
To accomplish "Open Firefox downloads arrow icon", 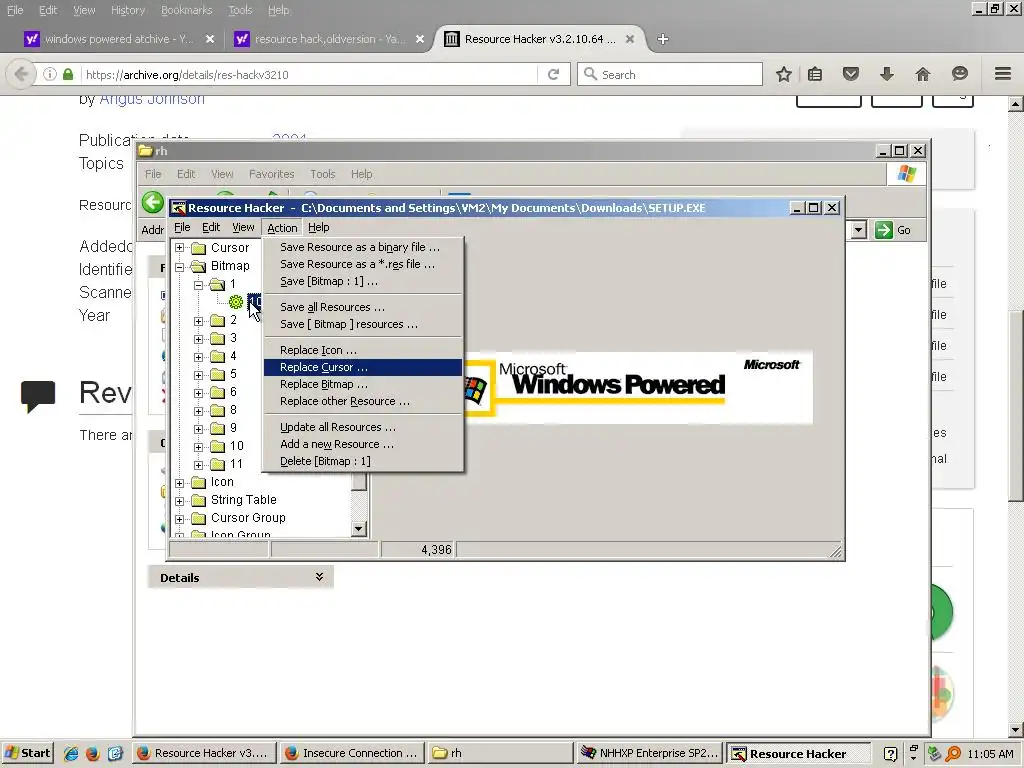I will pyautogui.click(x=886, y=74).
